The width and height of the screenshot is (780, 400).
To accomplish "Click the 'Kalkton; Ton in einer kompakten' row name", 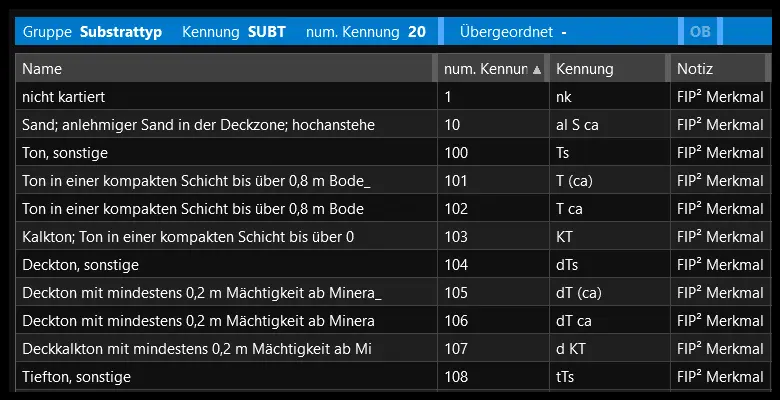I will coord(188,237).
